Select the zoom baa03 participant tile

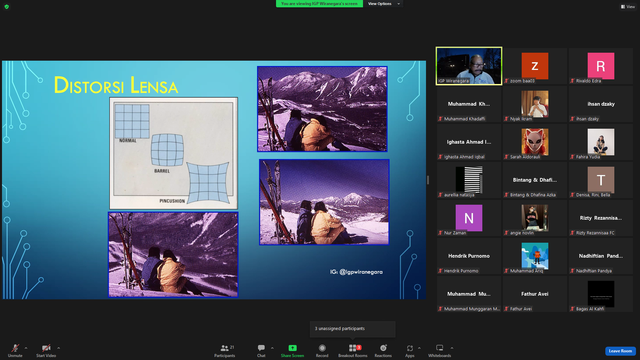535,66
